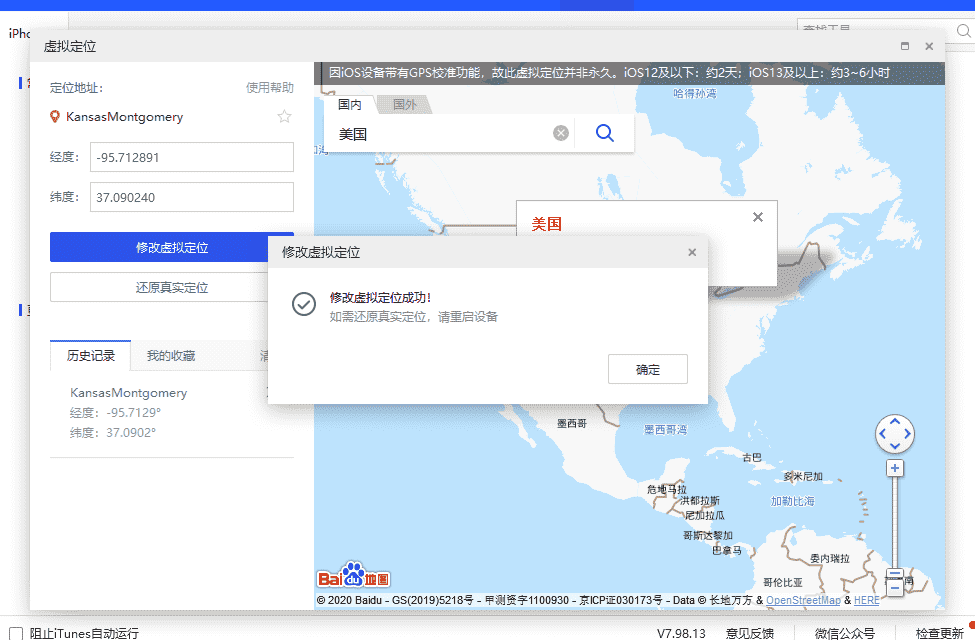Click the 还原真实定位 button

coord(171,287)
